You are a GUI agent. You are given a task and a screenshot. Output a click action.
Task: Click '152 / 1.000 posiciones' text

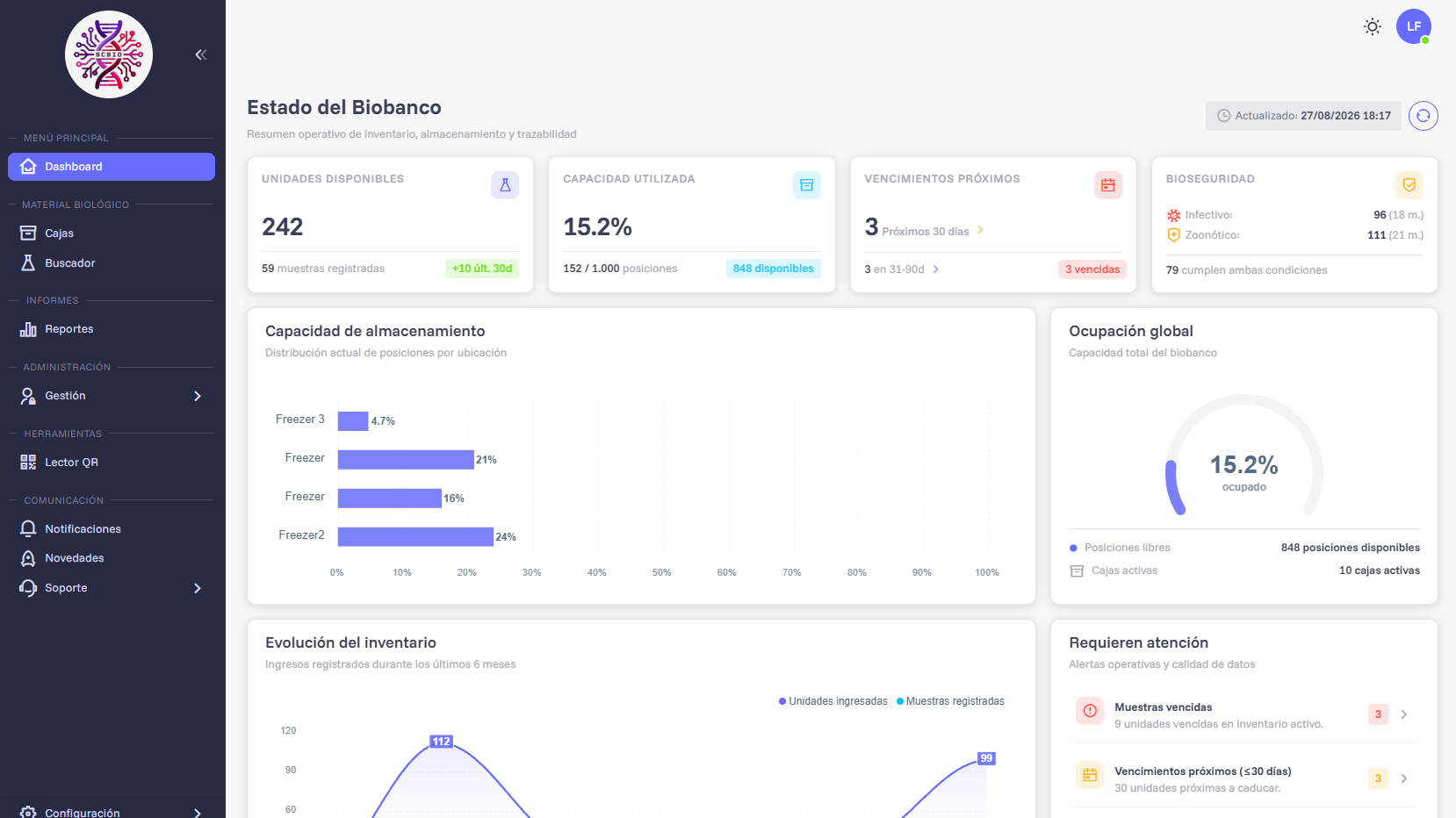[620, 269]
